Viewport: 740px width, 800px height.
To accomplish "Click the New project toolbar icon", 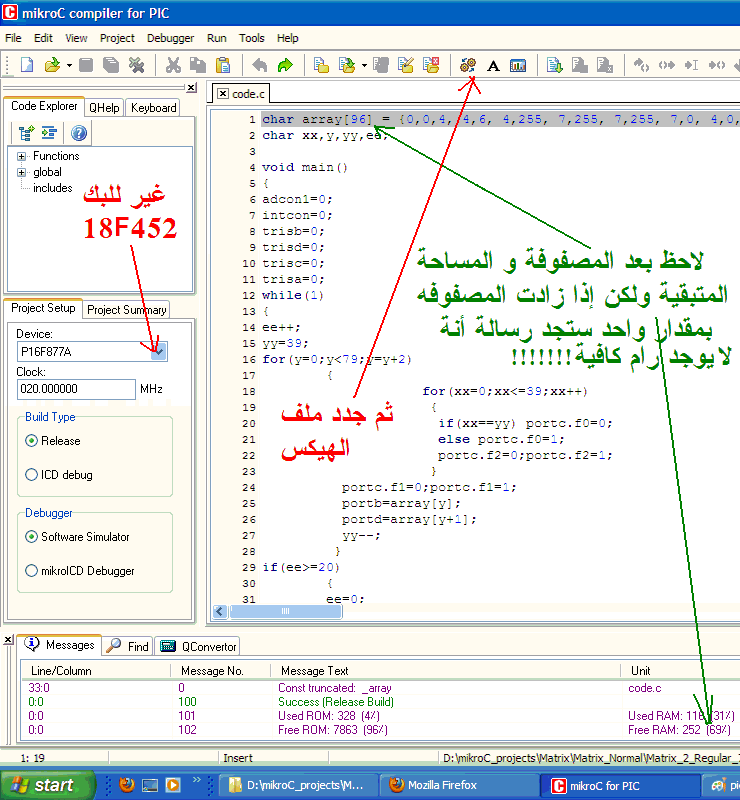I will pyautogui.click(x=321, y=65).
